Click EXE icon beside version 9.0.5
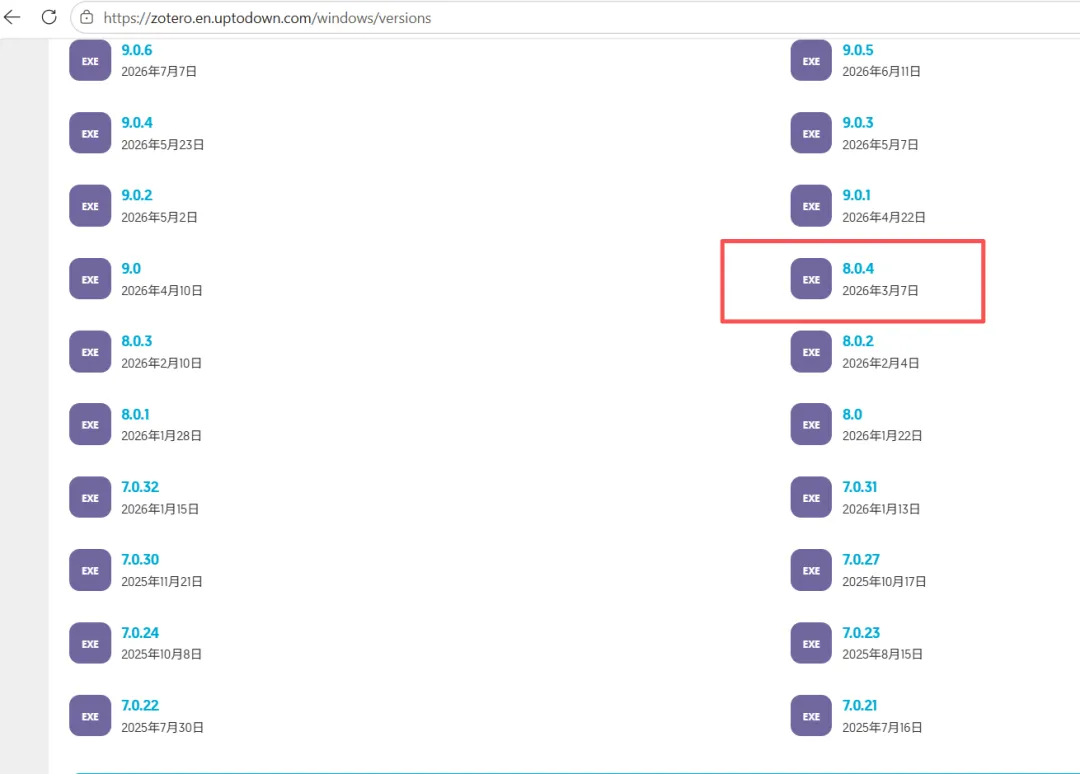This screenshot has width=1080, height=774. pyautogui.click(x=811, y=61)
